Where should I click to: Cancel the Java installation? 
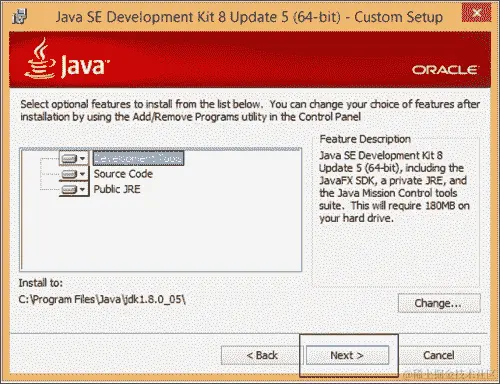click(439, 355)
